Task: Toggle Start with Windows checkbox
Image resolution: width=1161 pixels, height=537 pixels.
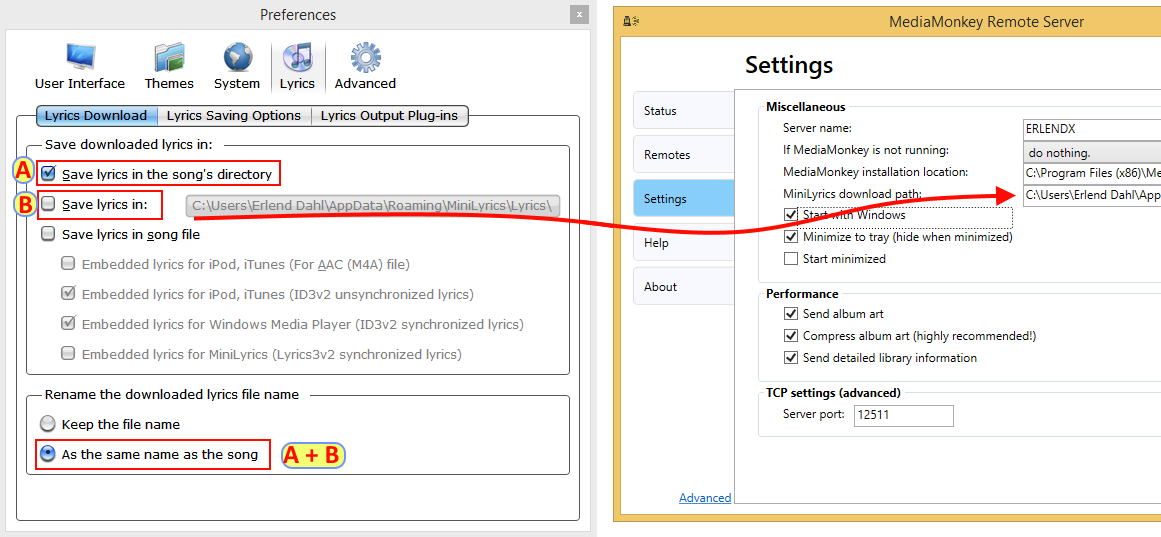Action: [791, 215]
